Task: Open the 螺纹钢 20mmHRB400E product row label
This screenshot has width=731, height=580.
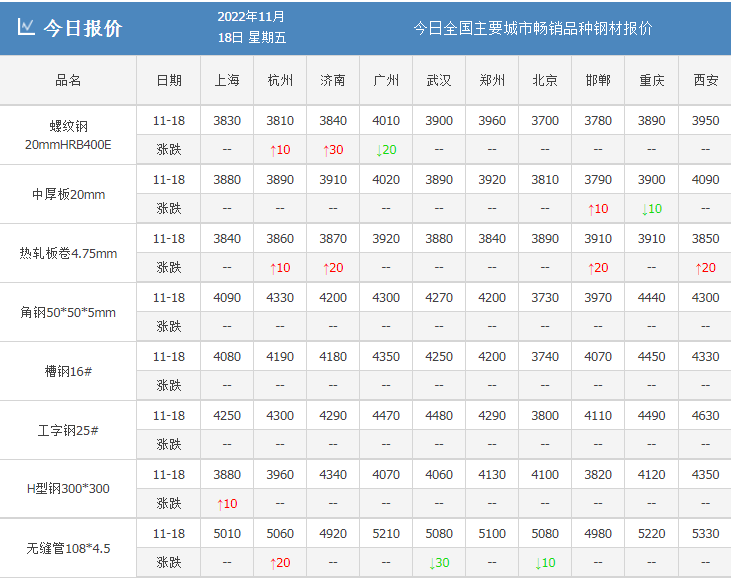Action: pos(68,135)
